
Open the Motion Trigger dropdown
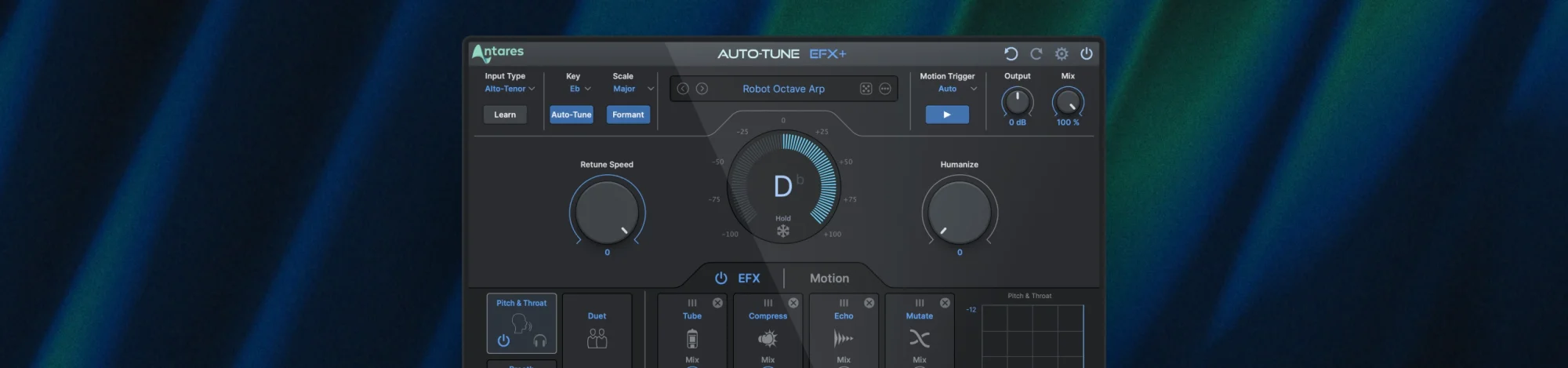coord(957,89)
